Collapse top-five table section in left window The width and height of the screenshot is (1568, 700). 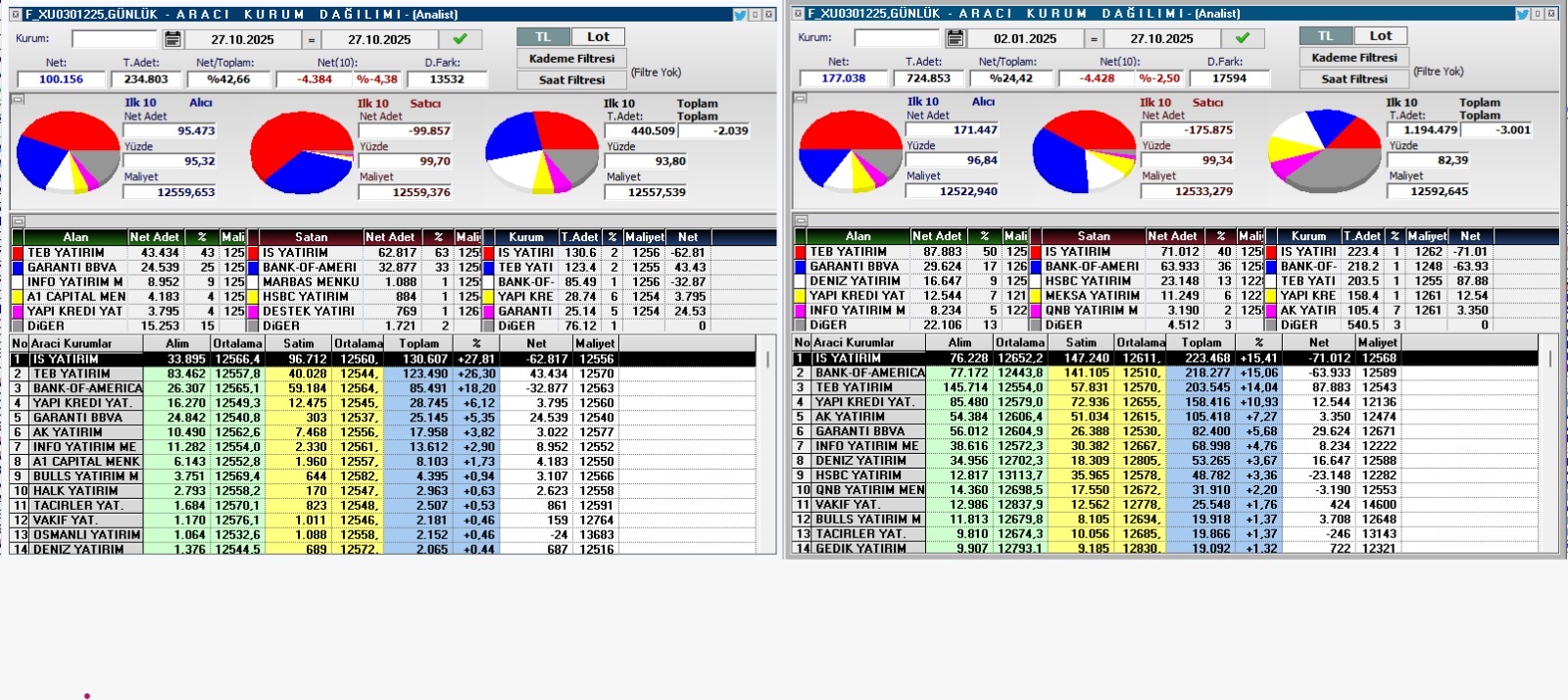(18, 222)
